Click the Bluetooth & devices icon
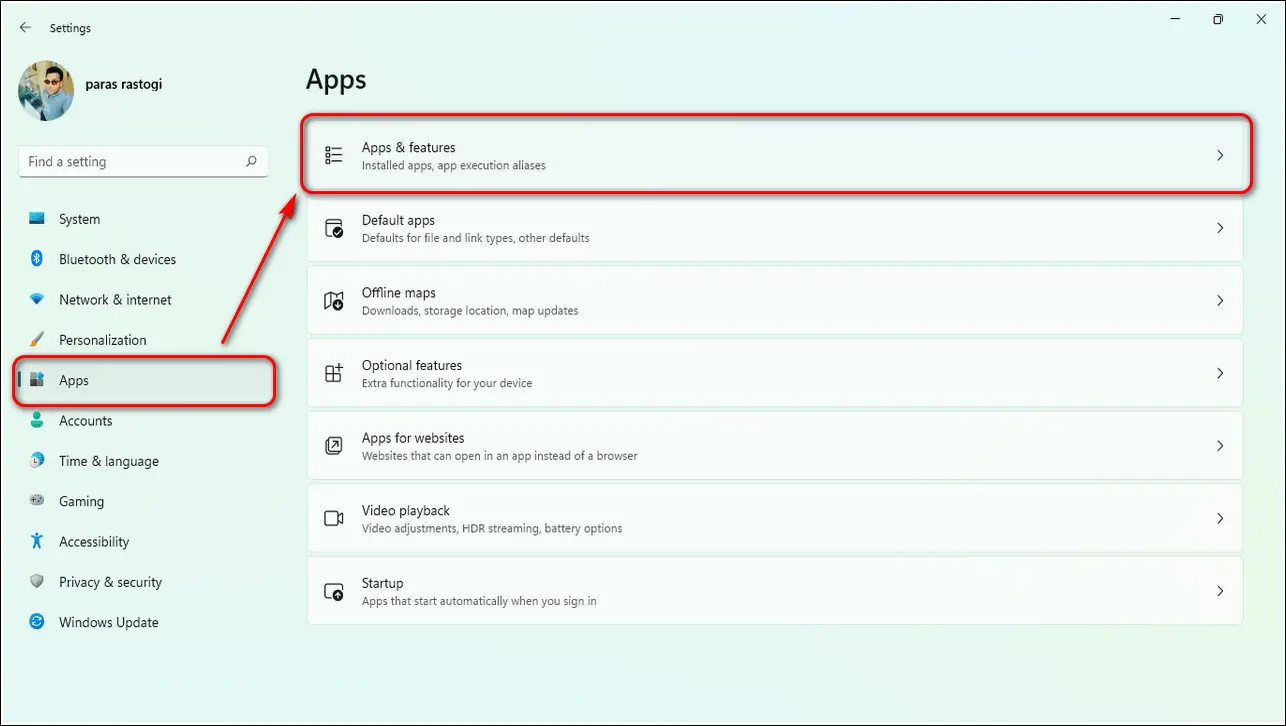1286x726 pixels. (37, 259)
